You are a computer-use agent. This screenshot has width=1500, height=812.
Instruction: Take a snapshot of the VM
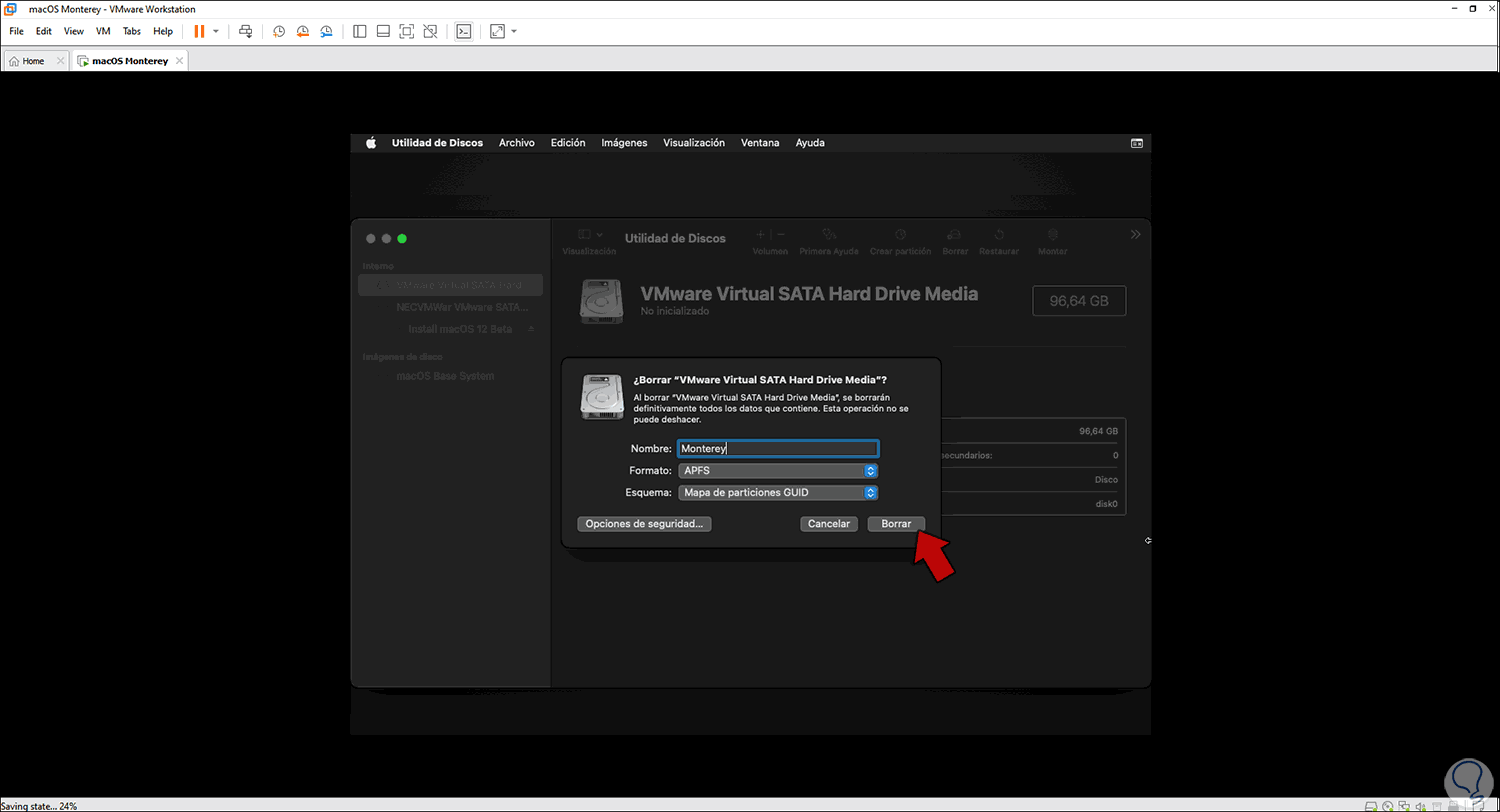click(x=279, y=31)
